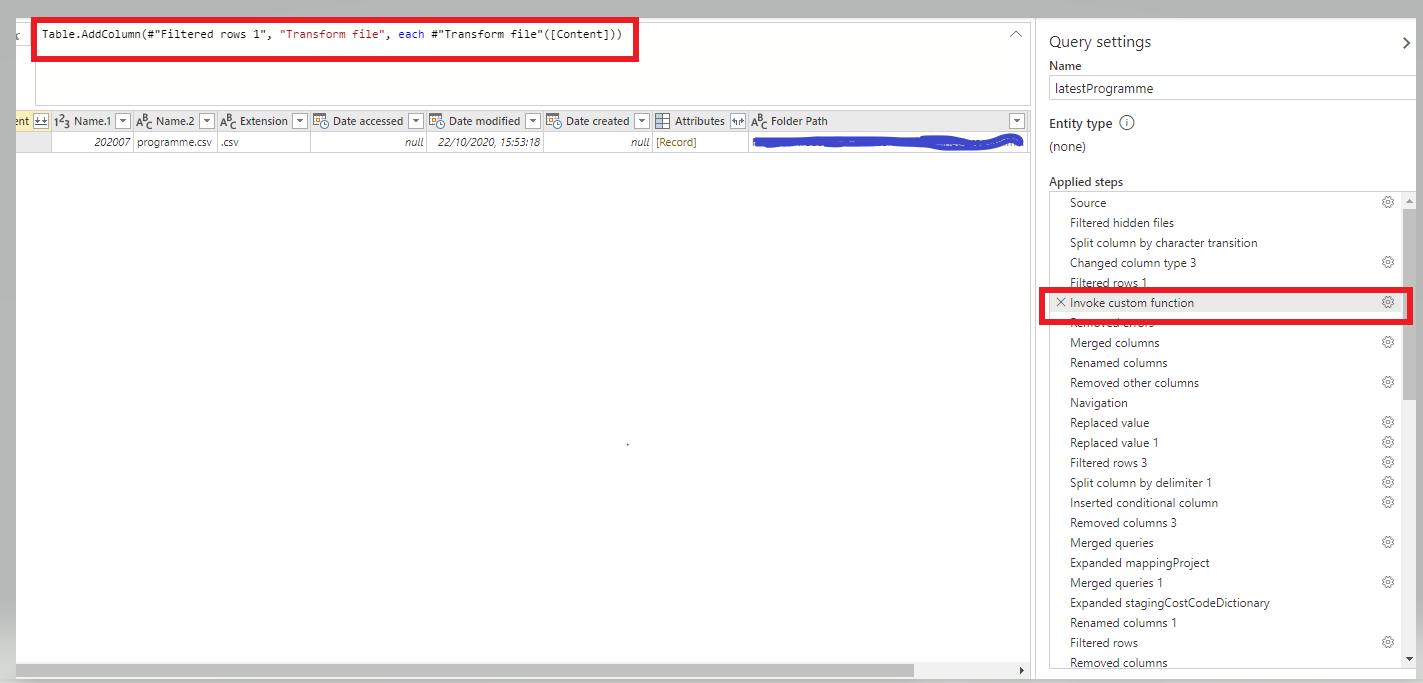The image size is (1423, 683).
Task: Collapse the formula bar with chevron
Action: pos(1016,34)
